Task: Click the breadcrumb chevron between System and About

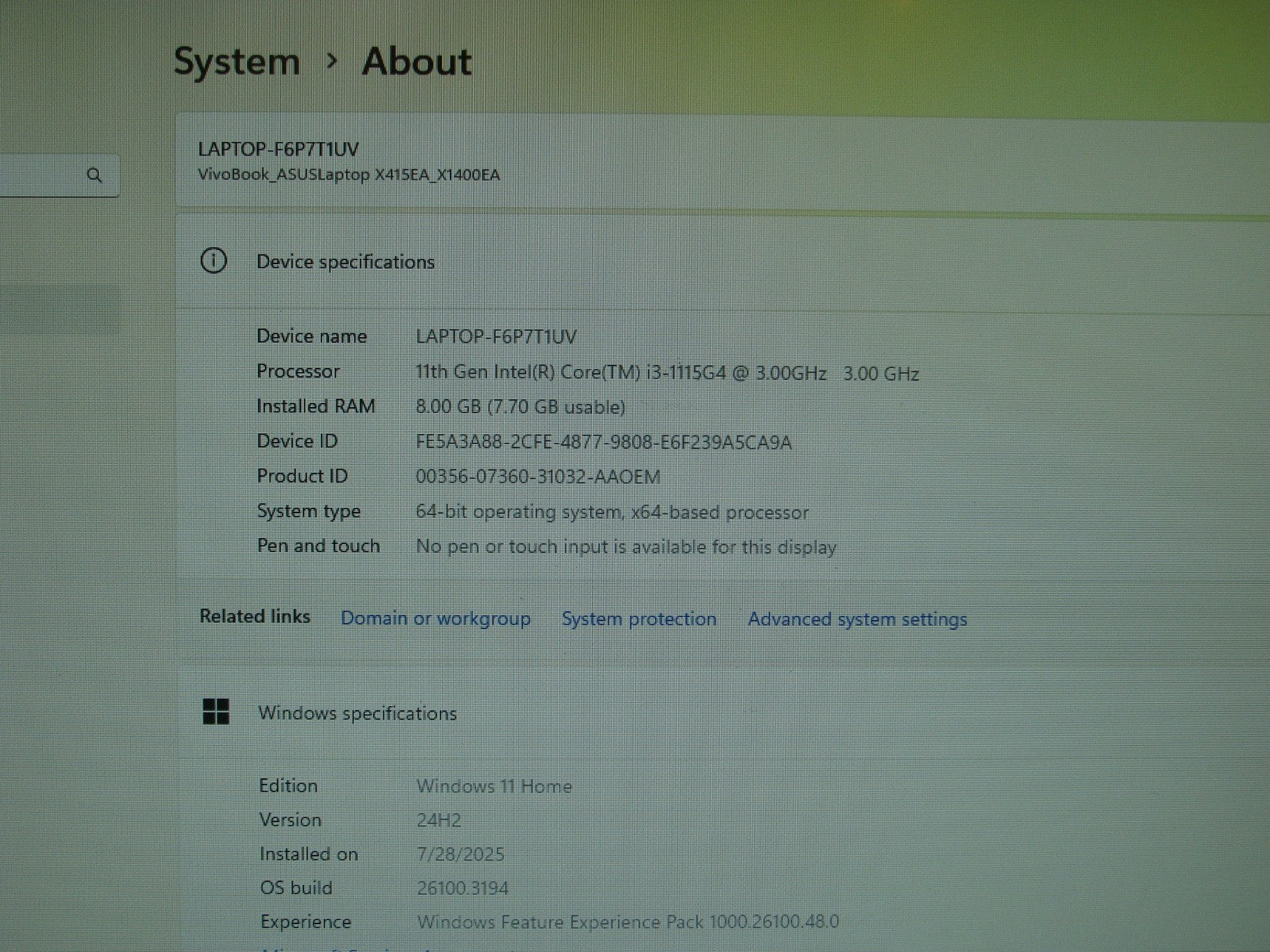Action: [x=332, y=61]
